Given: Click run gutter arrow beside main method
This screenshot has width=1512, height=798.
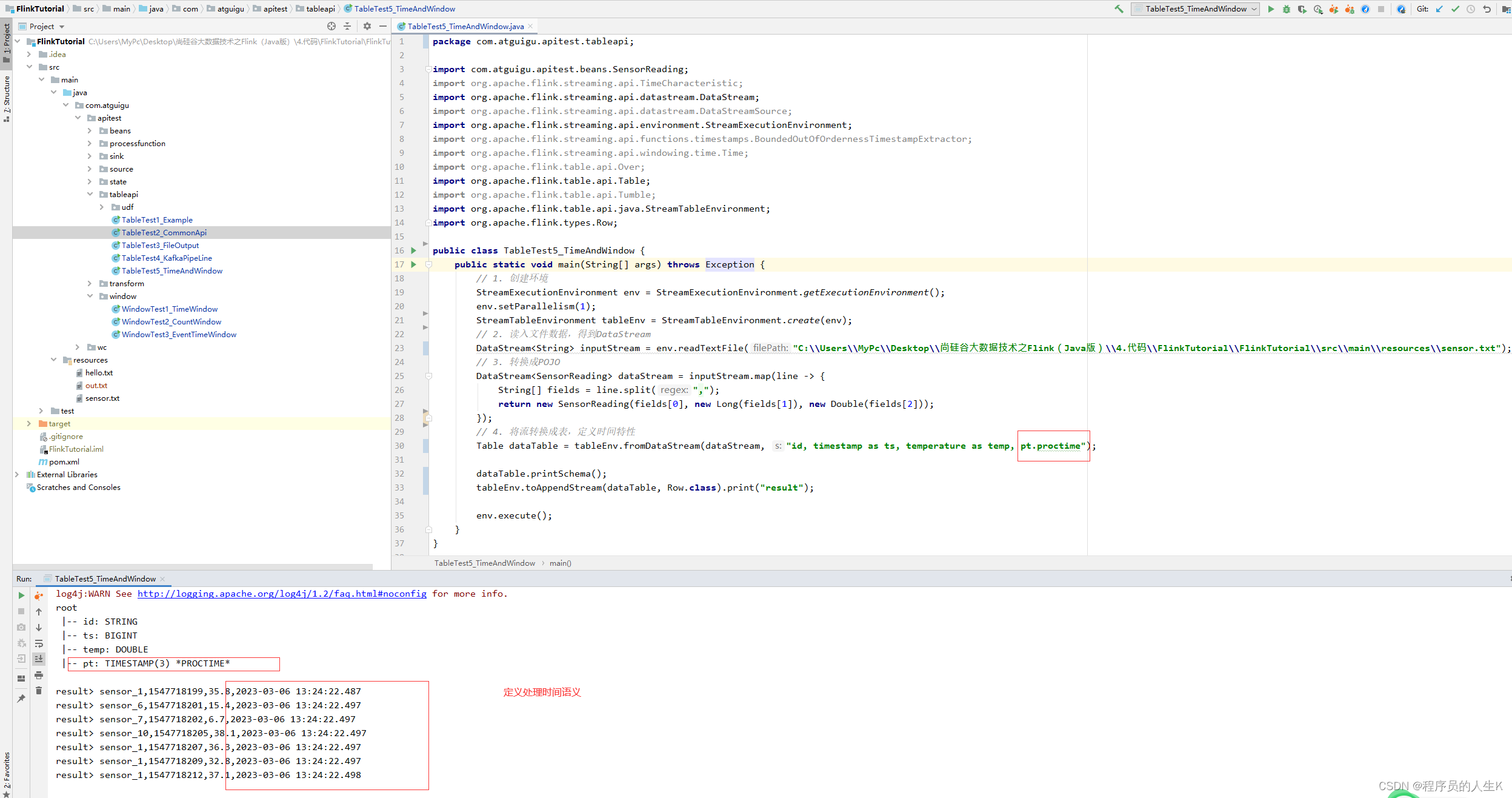Looking at the screenshot, I should pos(413,264).
